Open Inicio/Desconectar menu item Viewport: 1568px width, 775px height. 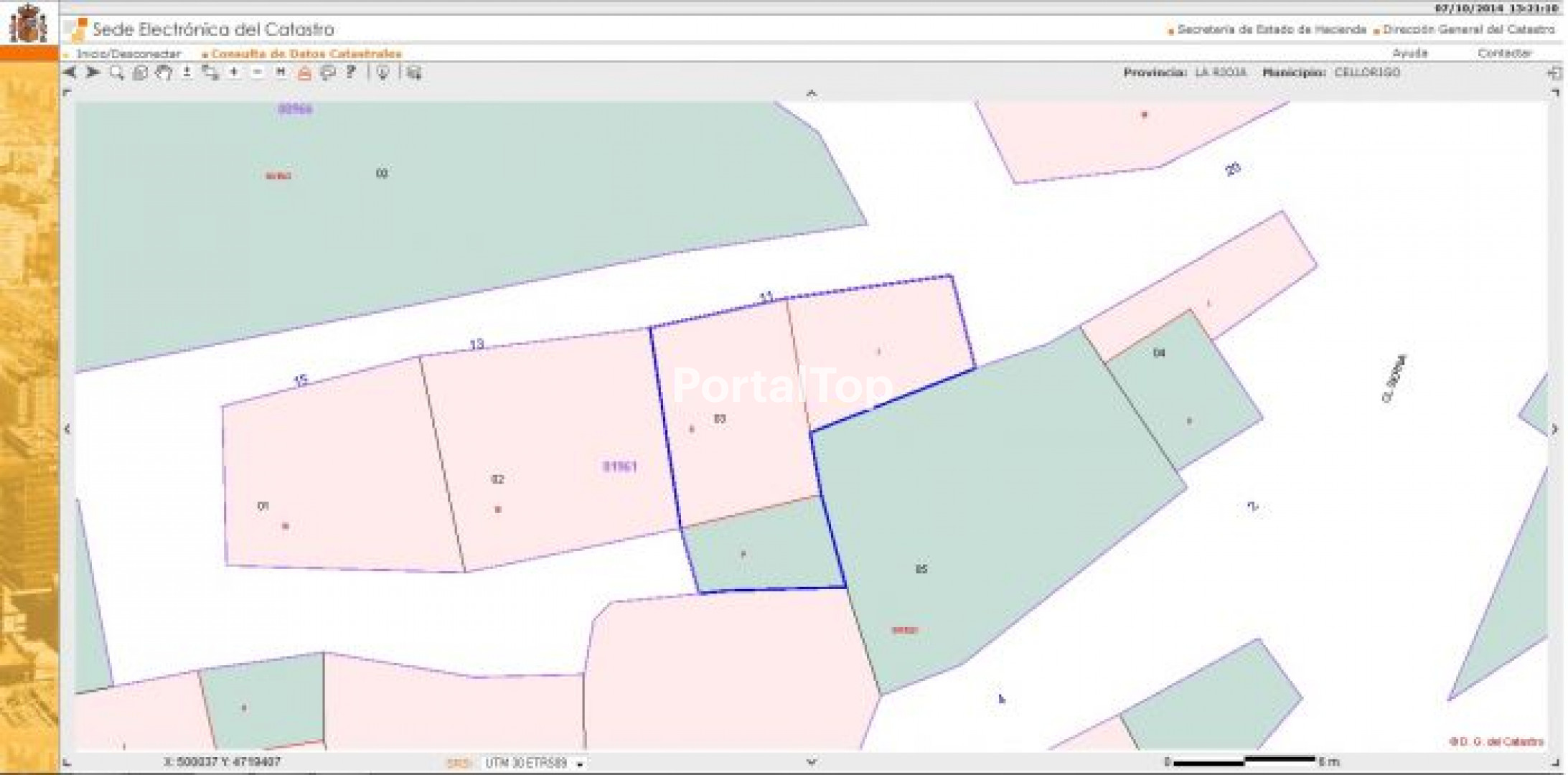(x=128, y=54)
